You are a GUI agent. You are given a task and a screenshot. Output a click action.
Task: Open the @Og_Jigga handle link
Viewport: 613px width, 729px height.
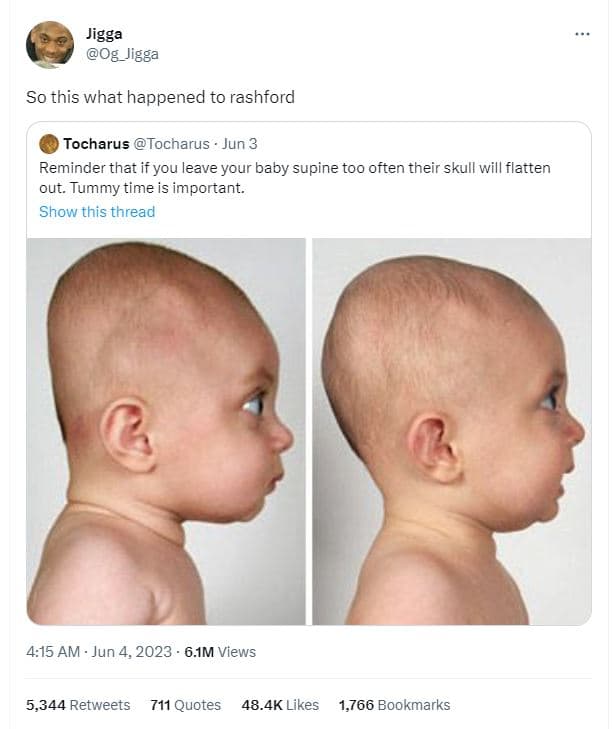122,54
